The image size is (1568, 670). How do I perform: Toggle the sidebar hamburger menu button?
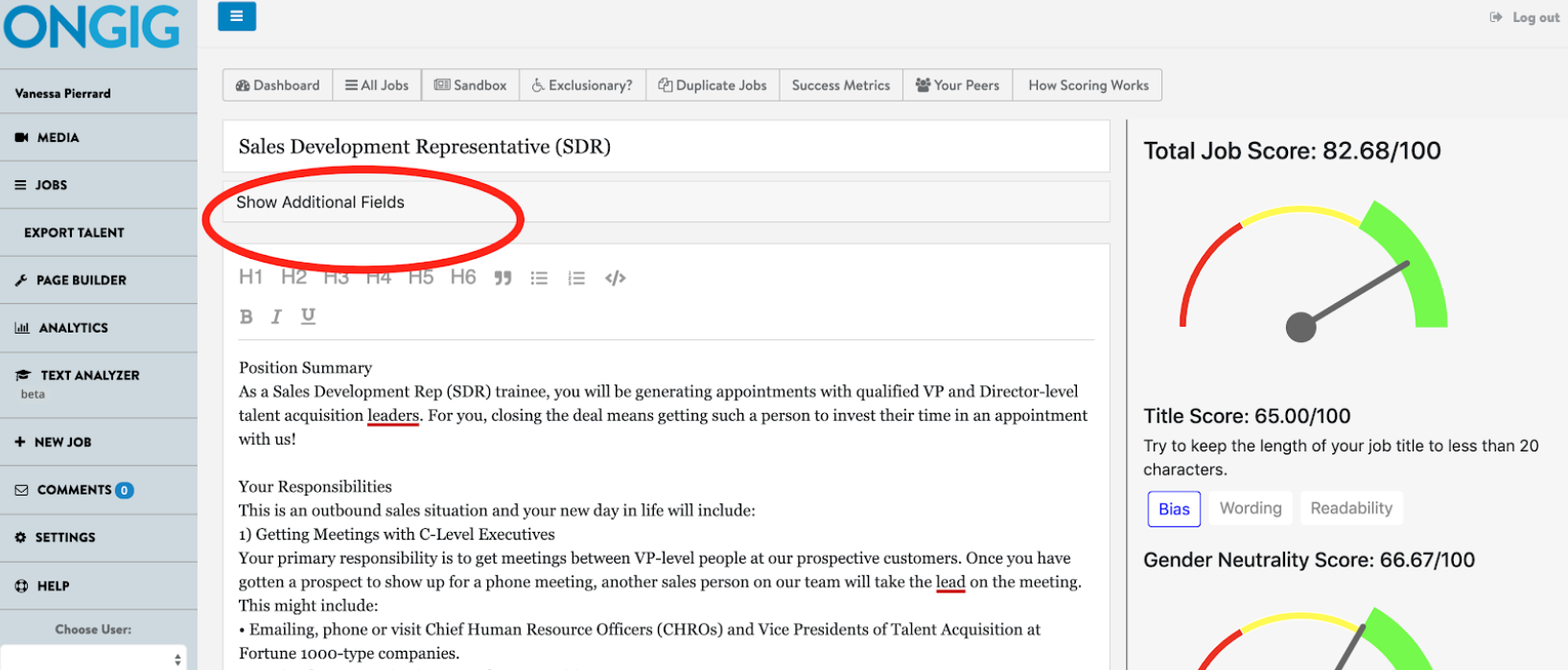[x=236, y=16]
